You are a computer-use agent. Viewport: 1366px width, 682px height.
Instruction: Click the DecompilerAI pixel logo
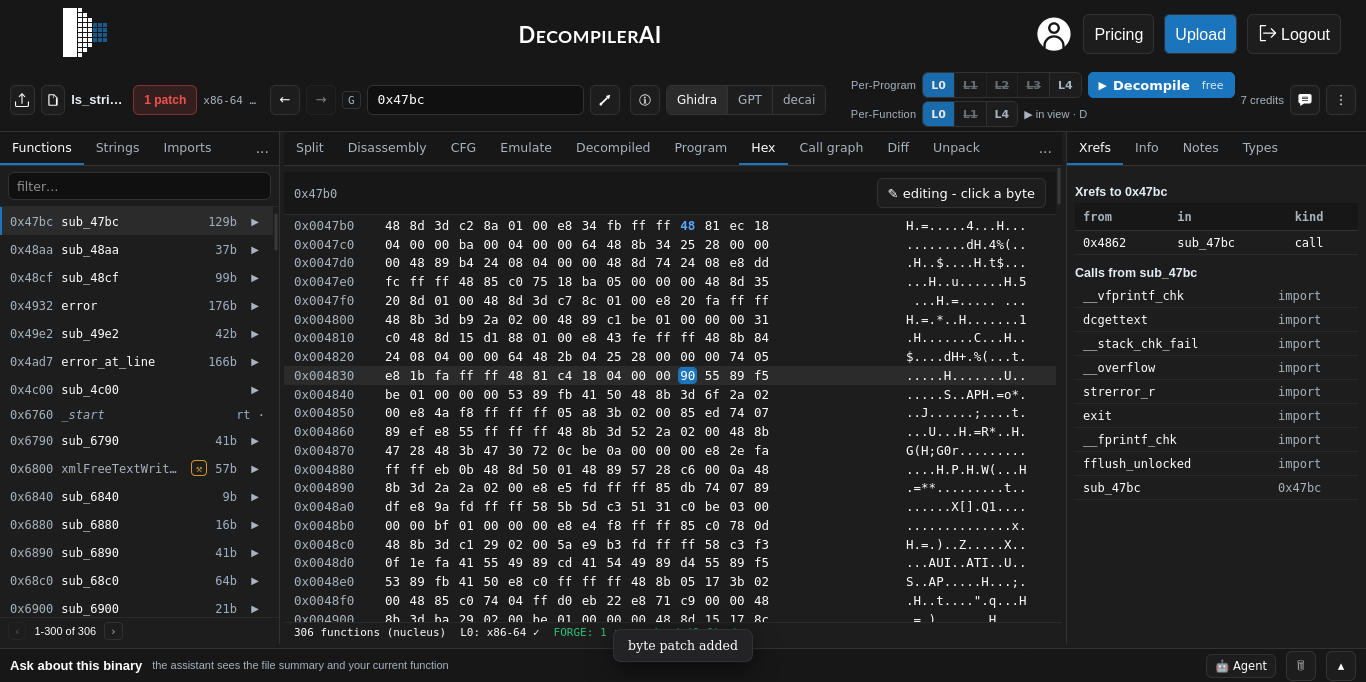click(x=85, y=33)
